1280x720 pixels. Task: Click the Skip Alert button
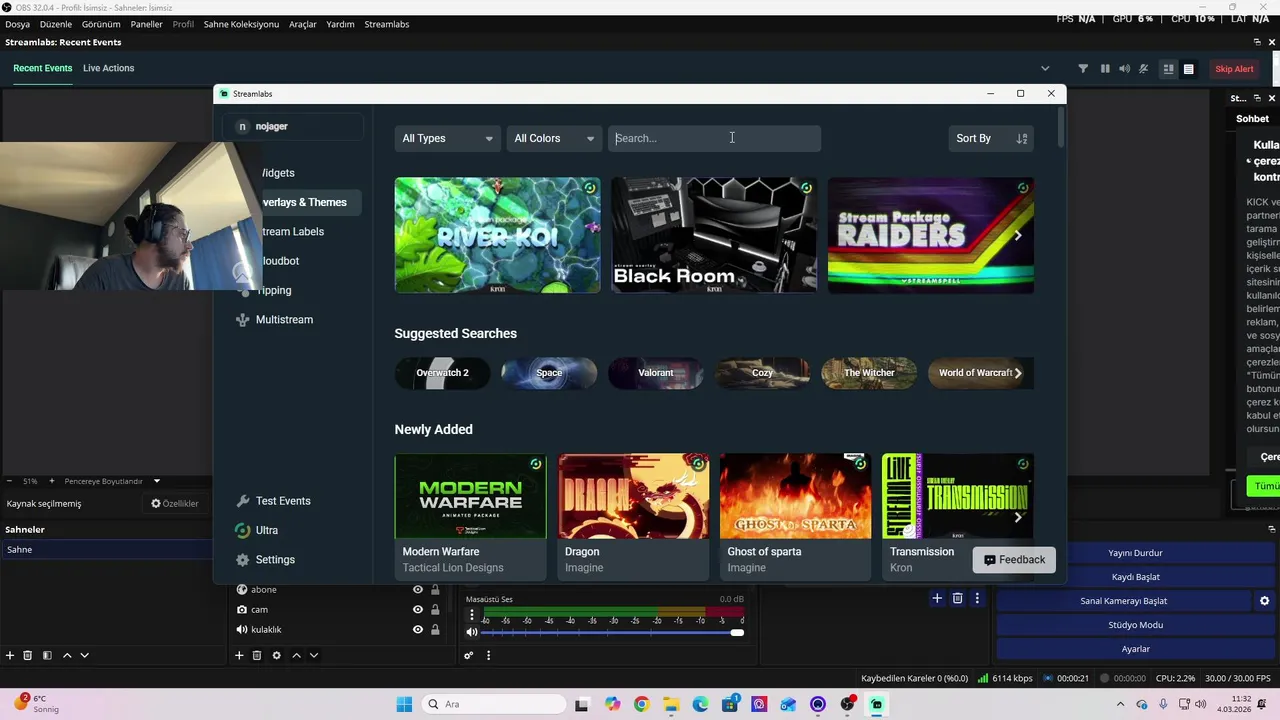(x=1234, y=69)
